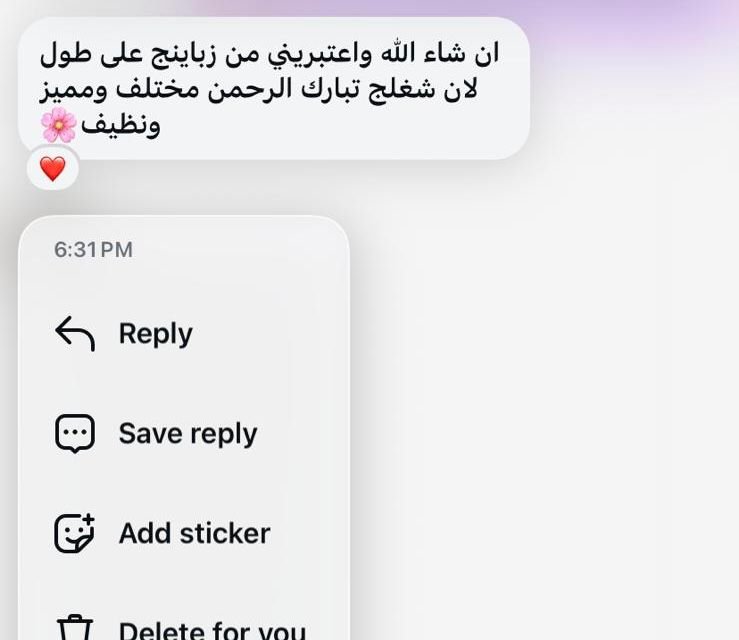Click the plus sign on sticker icon
The height and width of the screenshot is (640, 739).
(88, 519)
